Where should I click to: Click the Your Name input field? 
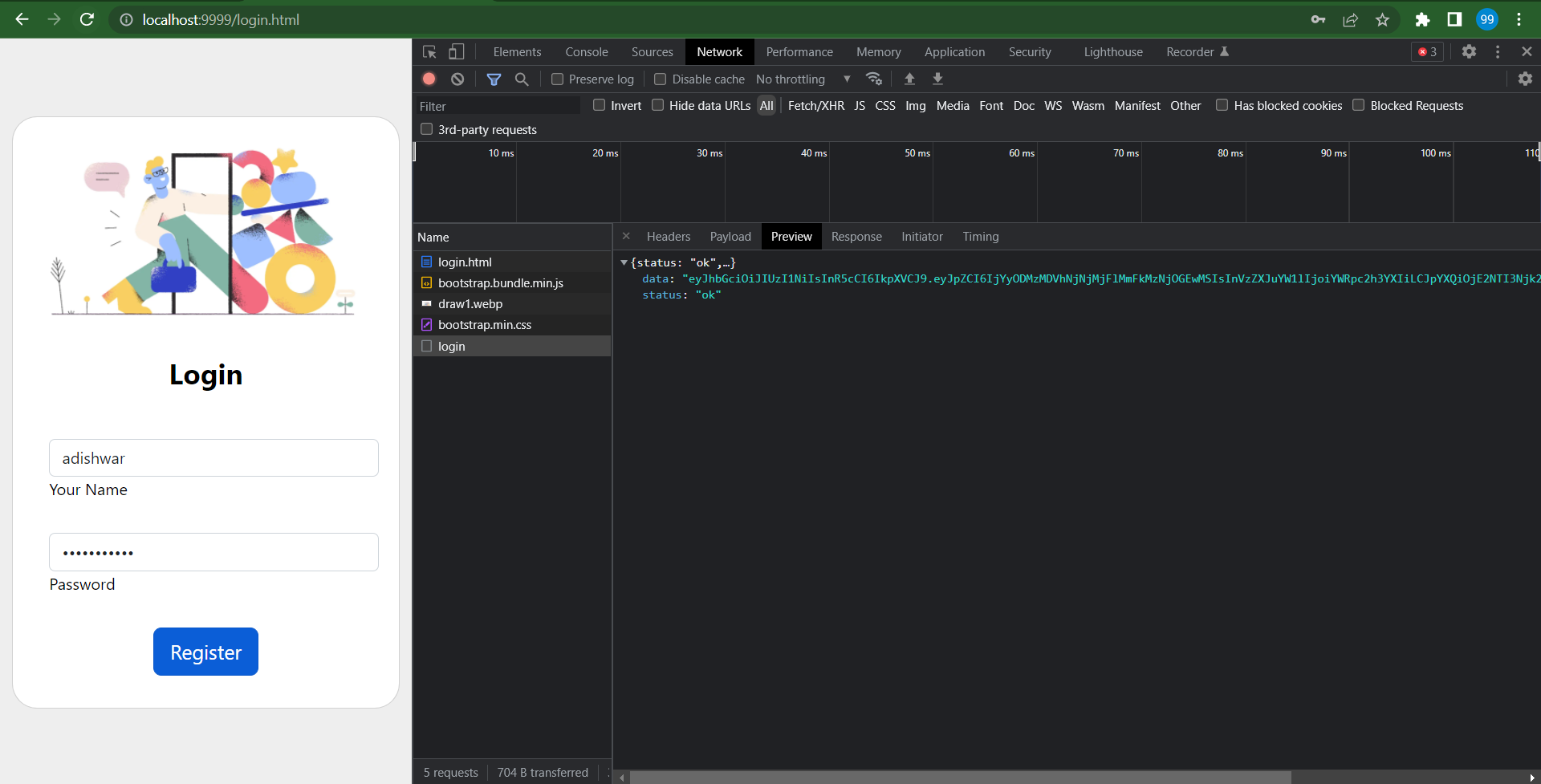point(213,458)
